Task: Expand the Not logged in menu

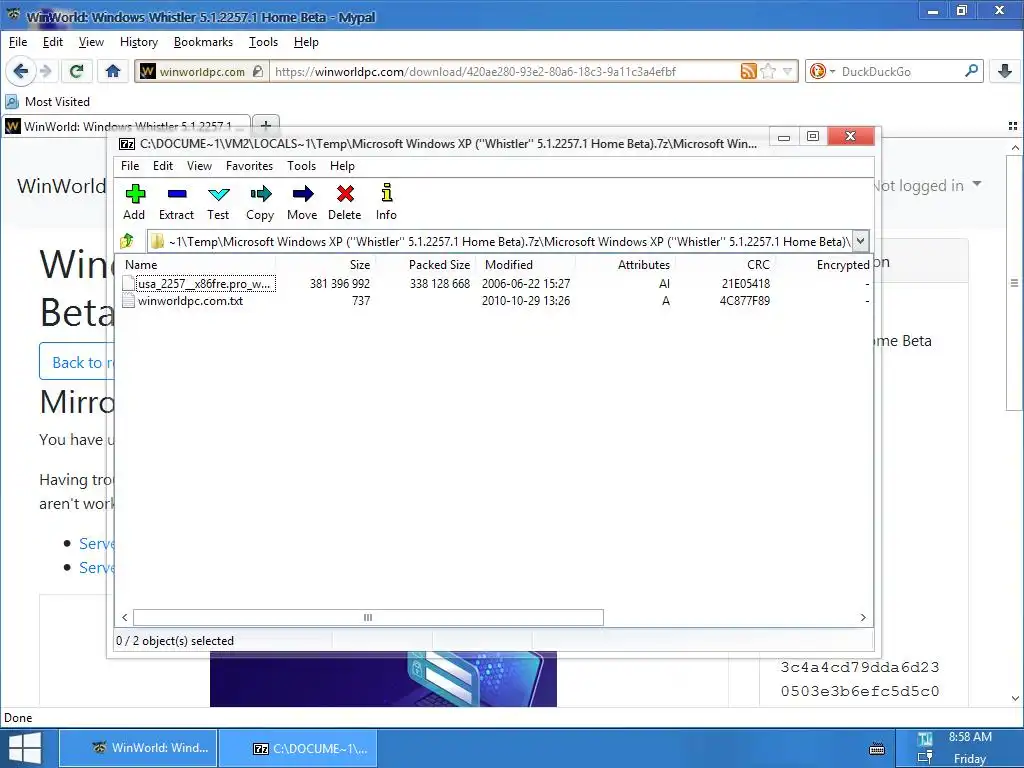Action: [926, 185]
